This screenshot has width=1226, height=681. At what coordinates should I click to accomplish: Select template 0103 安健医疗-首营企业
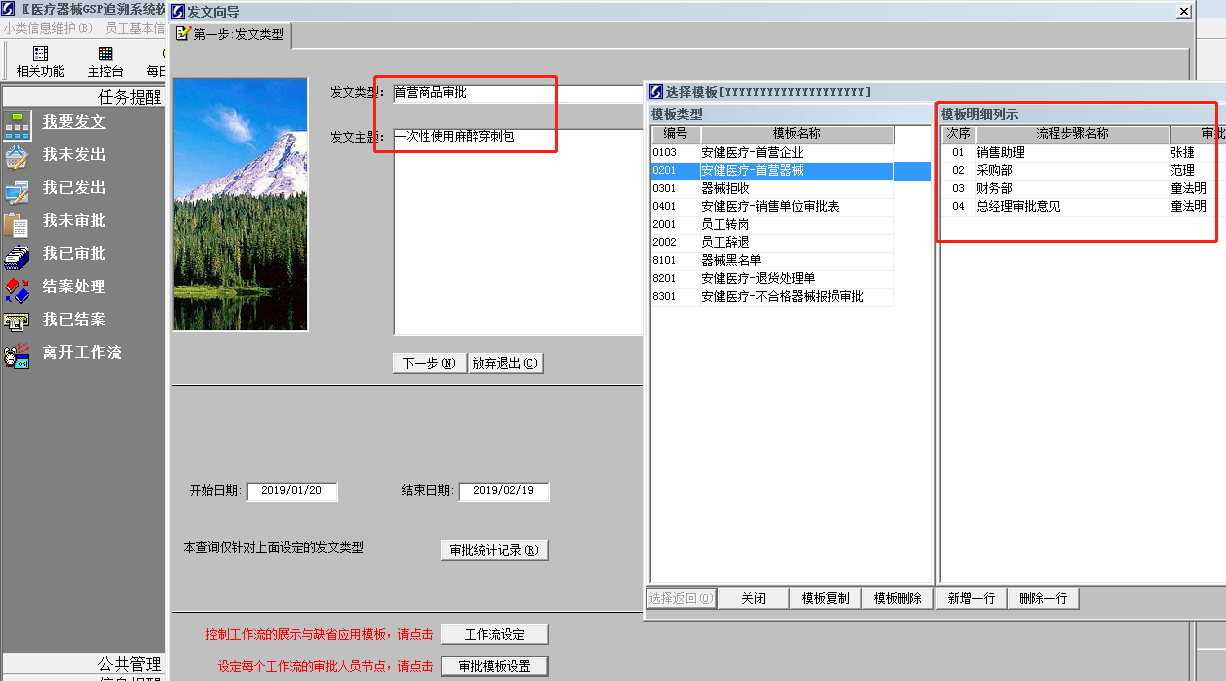pyautogui.click(x=772, y=153)
